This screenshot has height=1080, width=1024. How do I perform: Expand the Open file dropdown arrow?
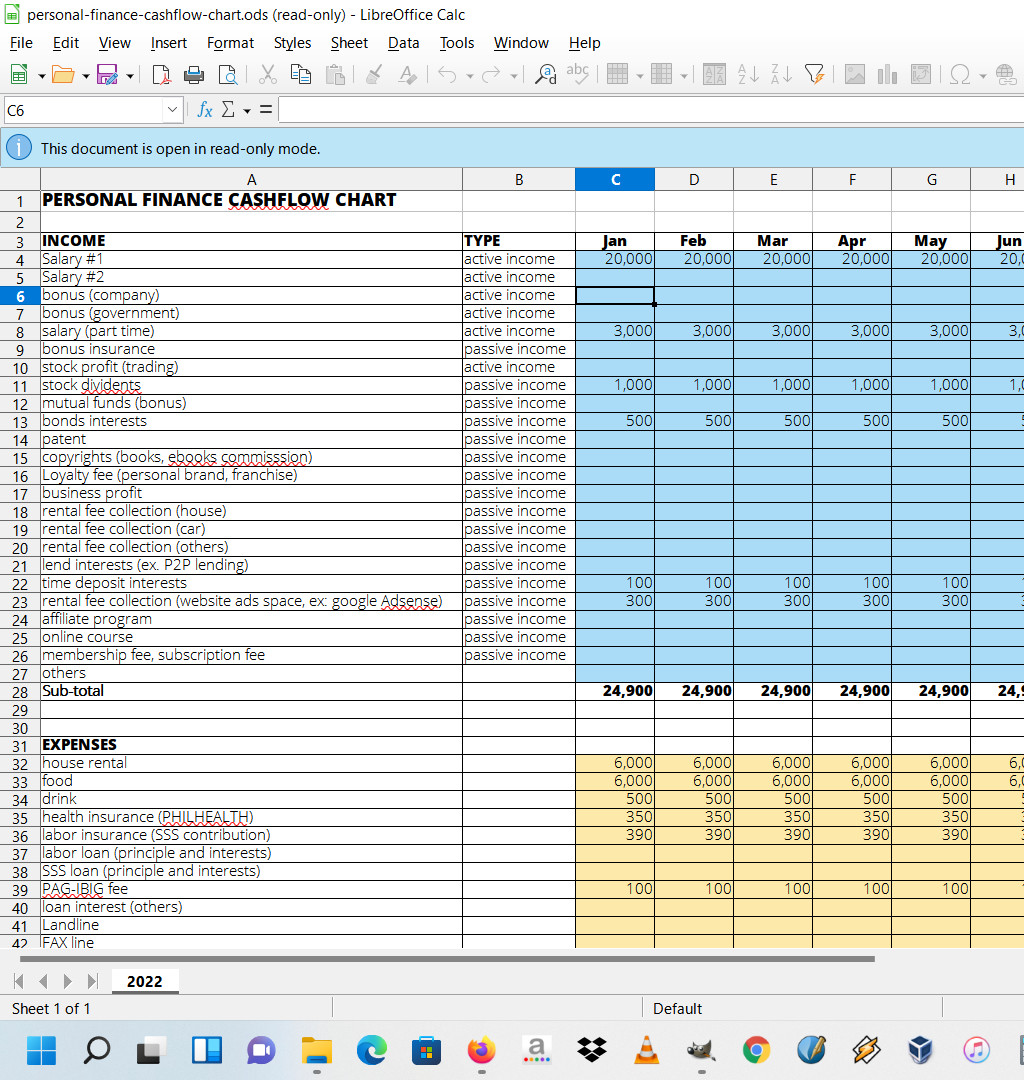click(x=86, y=75)
